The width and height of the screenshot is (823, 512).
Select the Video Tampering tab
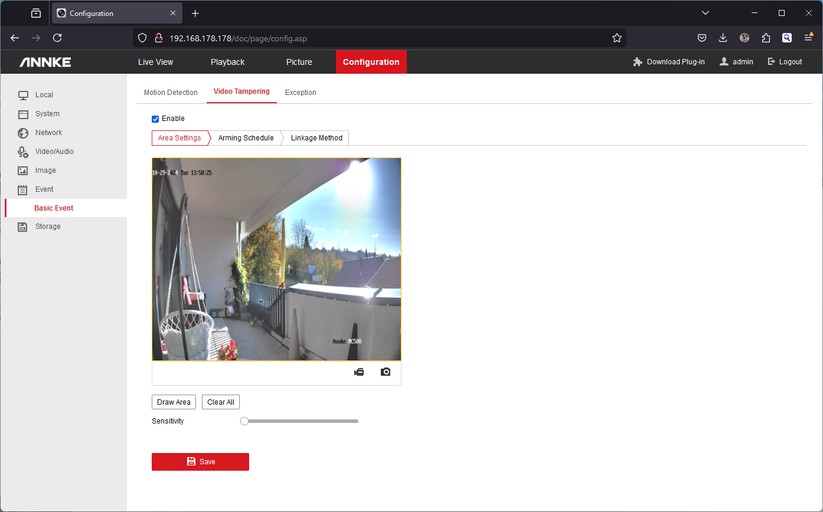(x=241, y=91)
